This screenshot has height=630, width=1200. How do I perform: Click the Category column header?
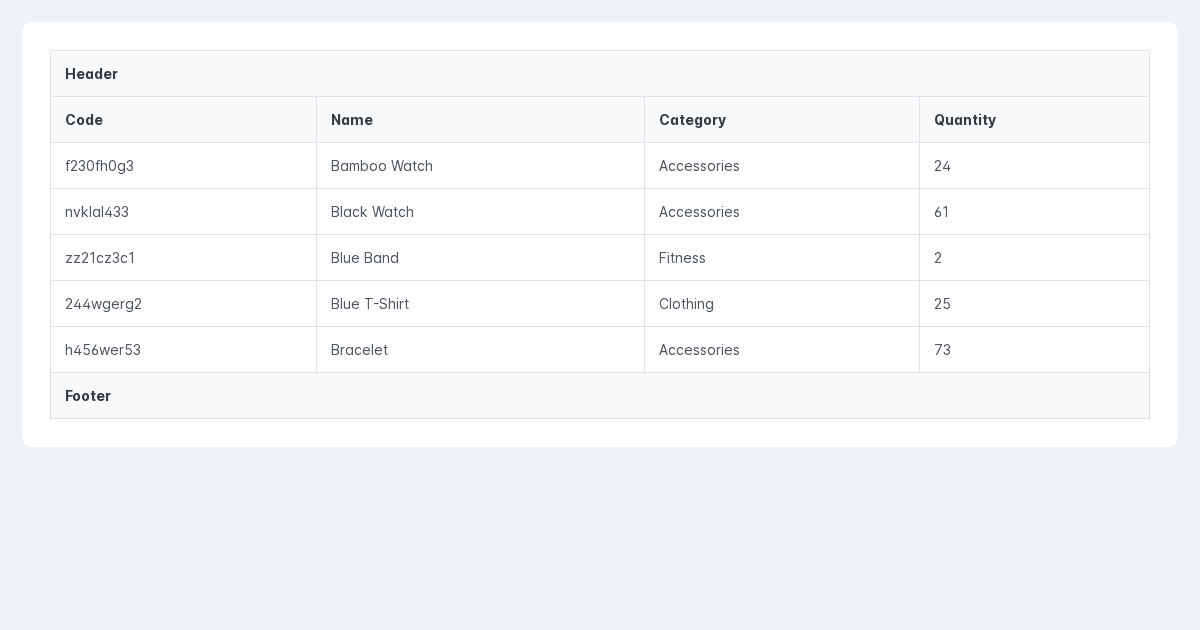(692, 120)
